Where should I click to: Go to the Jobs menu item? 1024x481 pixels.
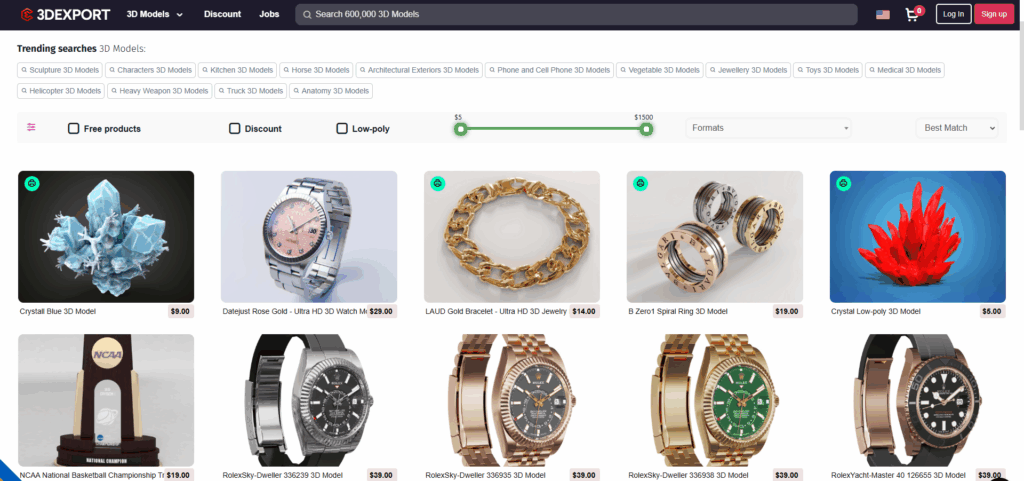point(269,15)
